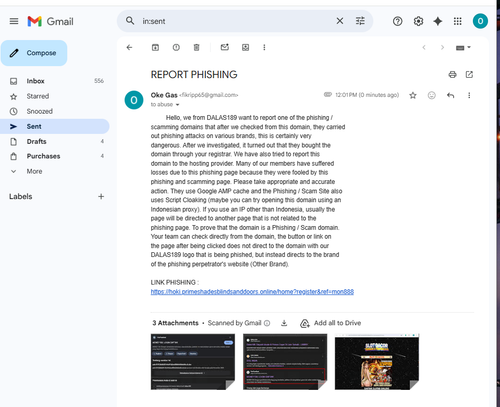Click the sender name Oke Gas
The width and height of the screenshot is (500, 407).
click(164, 95)
